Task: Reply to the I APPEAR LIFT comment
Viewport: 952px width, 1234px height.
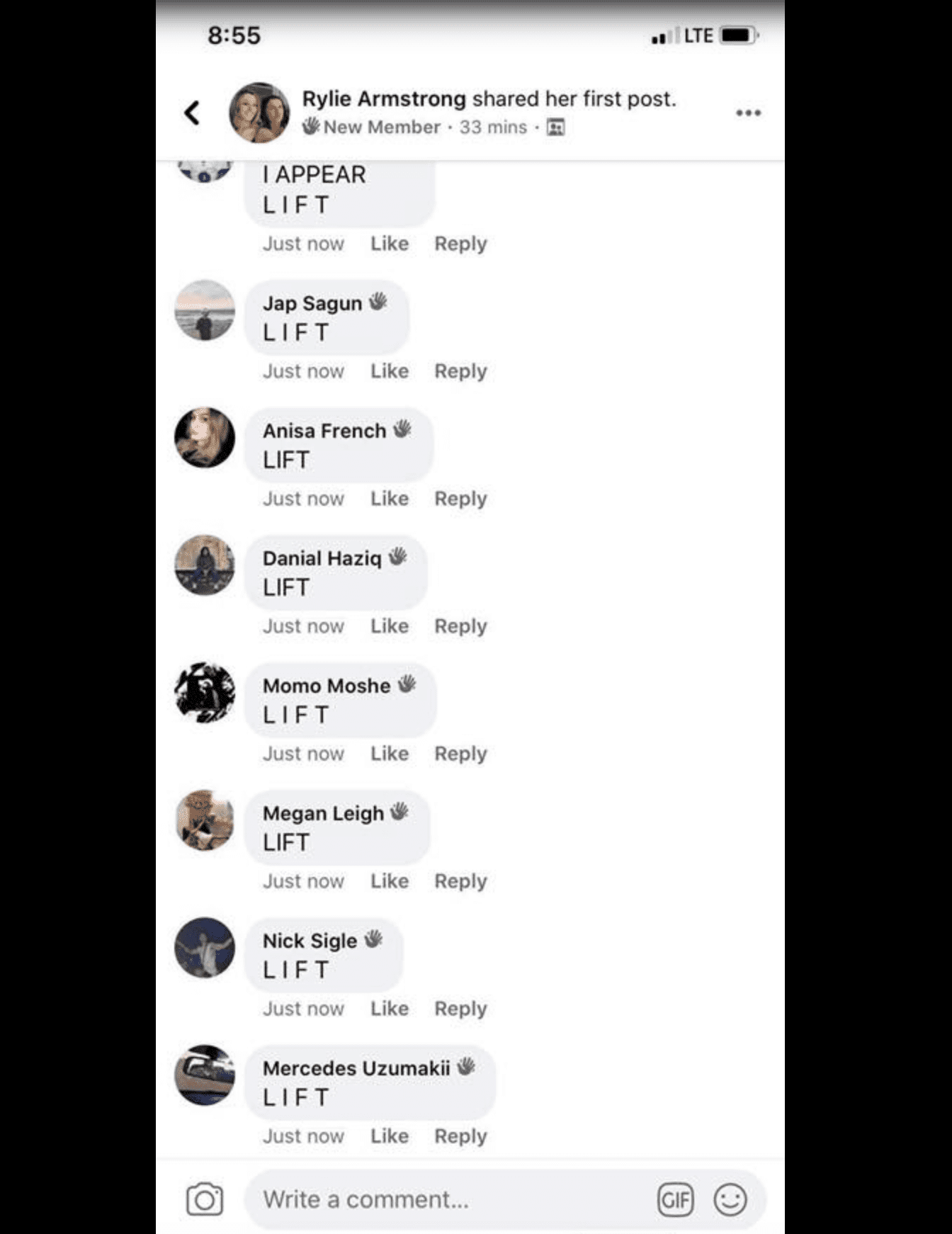Action: pyautogui.click(x=460, y=244)
